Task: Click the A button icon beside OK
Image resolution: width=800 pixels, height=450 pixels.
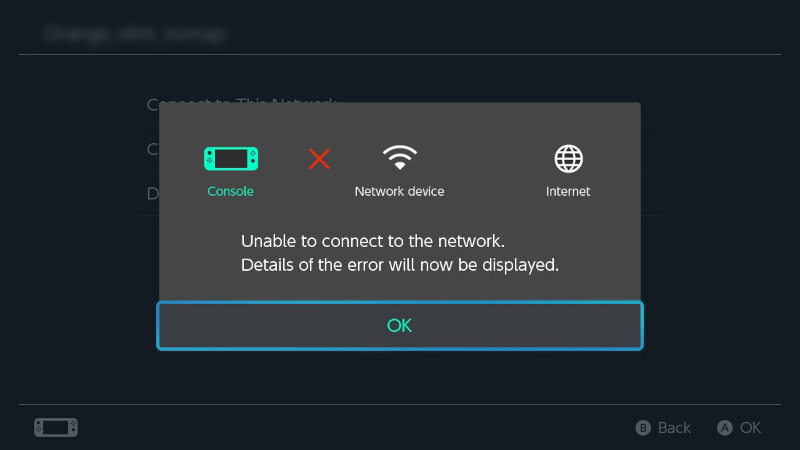Action: (724, 428)
